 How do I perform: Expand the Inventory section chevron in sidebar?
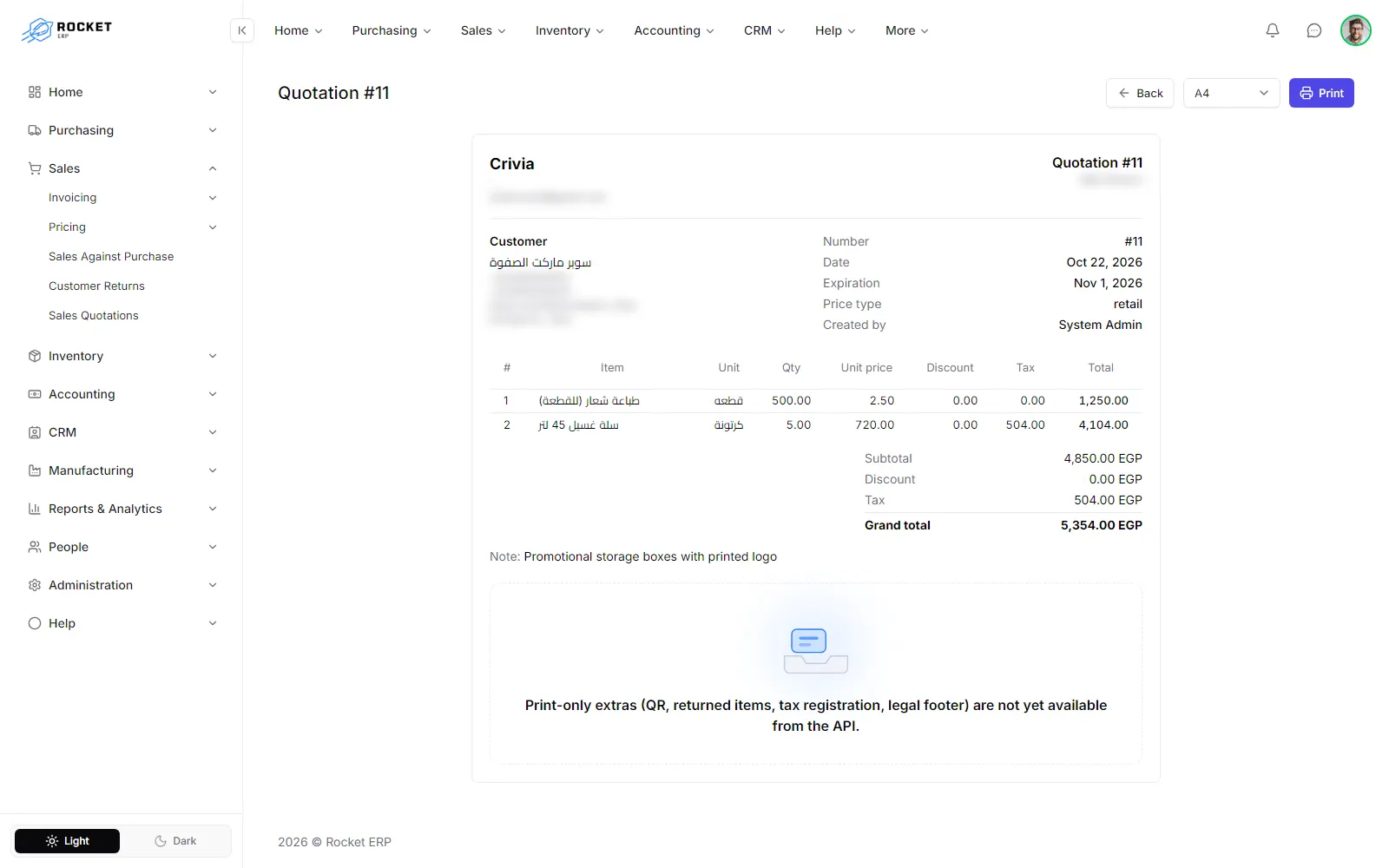point(213,356)
